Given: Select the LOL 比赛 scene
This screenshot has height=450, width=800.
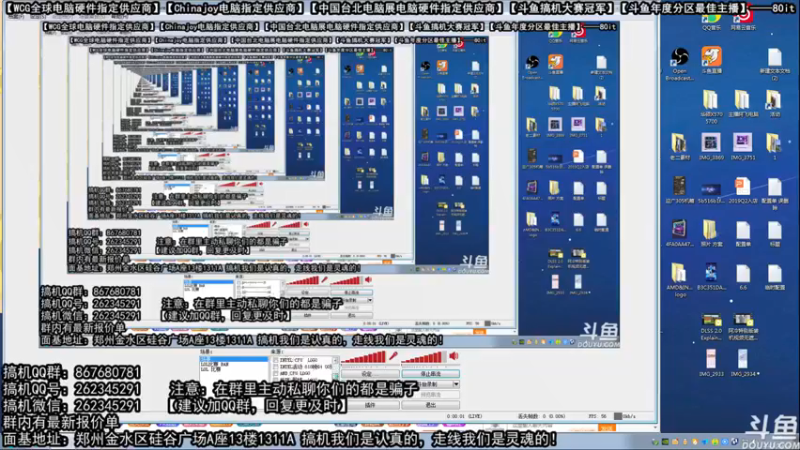Looking at the screenshot, I should tap(211, 369).
